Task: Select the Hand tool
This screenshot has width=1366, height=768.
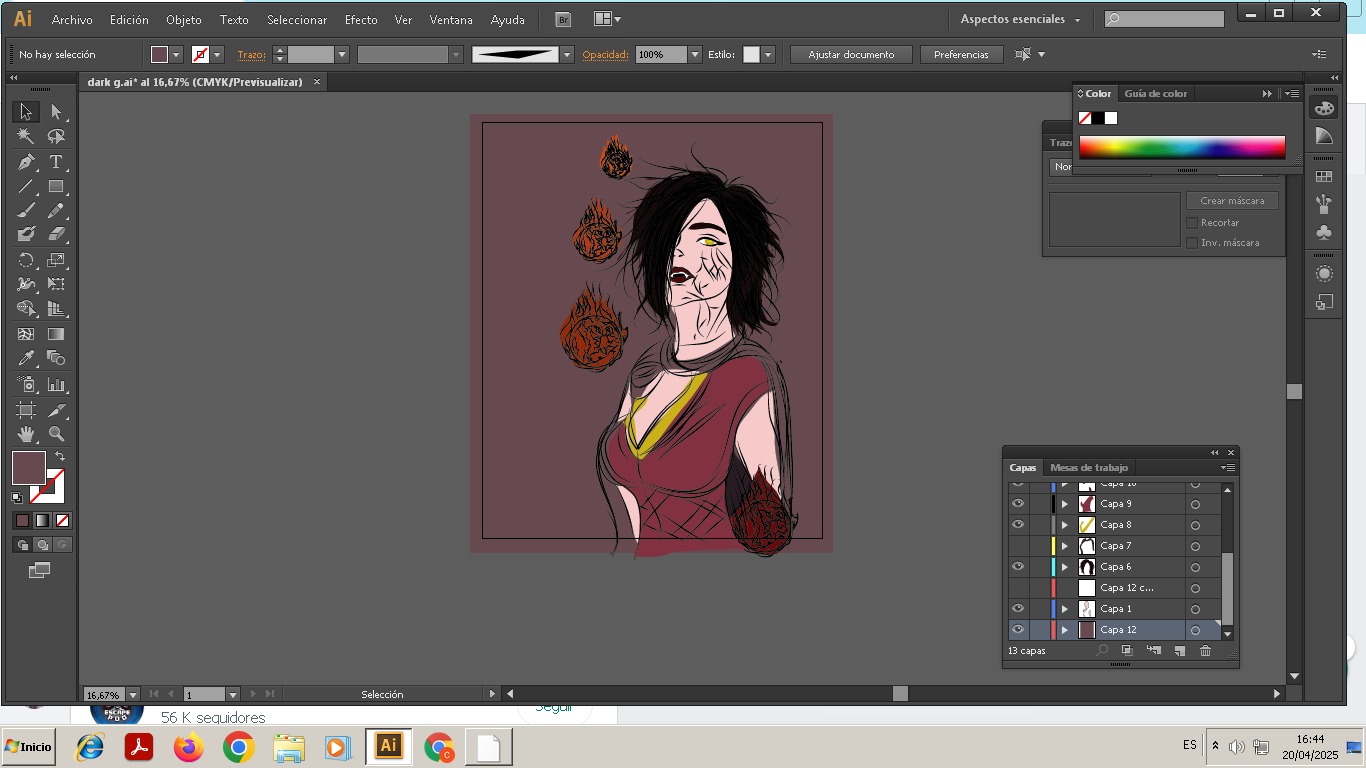Action: click(x=26, y=434)
